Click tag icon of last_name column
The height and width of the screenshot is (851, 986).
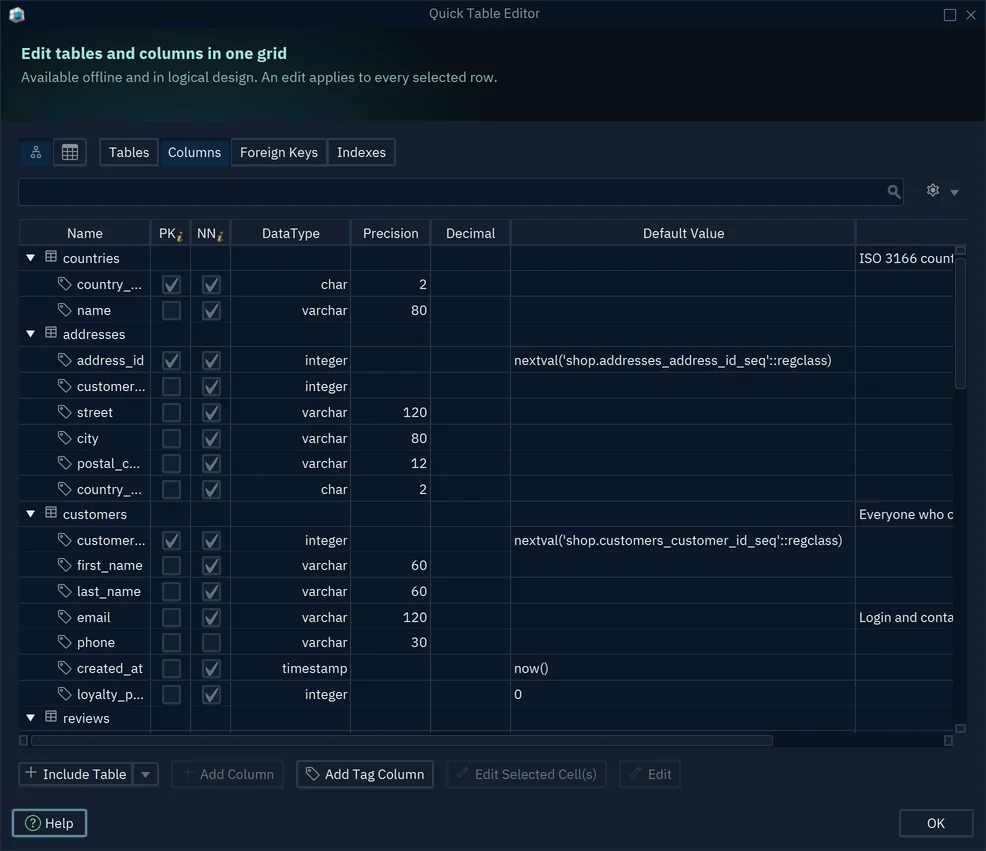tap(64, 590)
